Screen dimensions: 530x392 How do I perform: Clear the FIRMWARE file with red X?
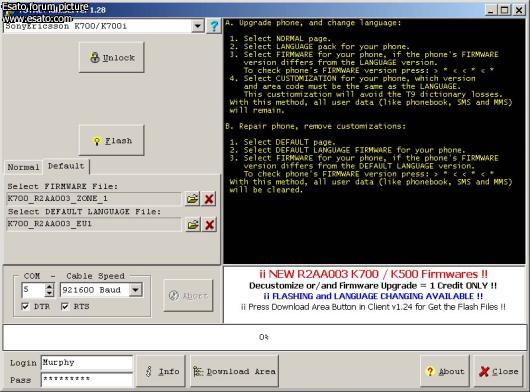(209, 199)
